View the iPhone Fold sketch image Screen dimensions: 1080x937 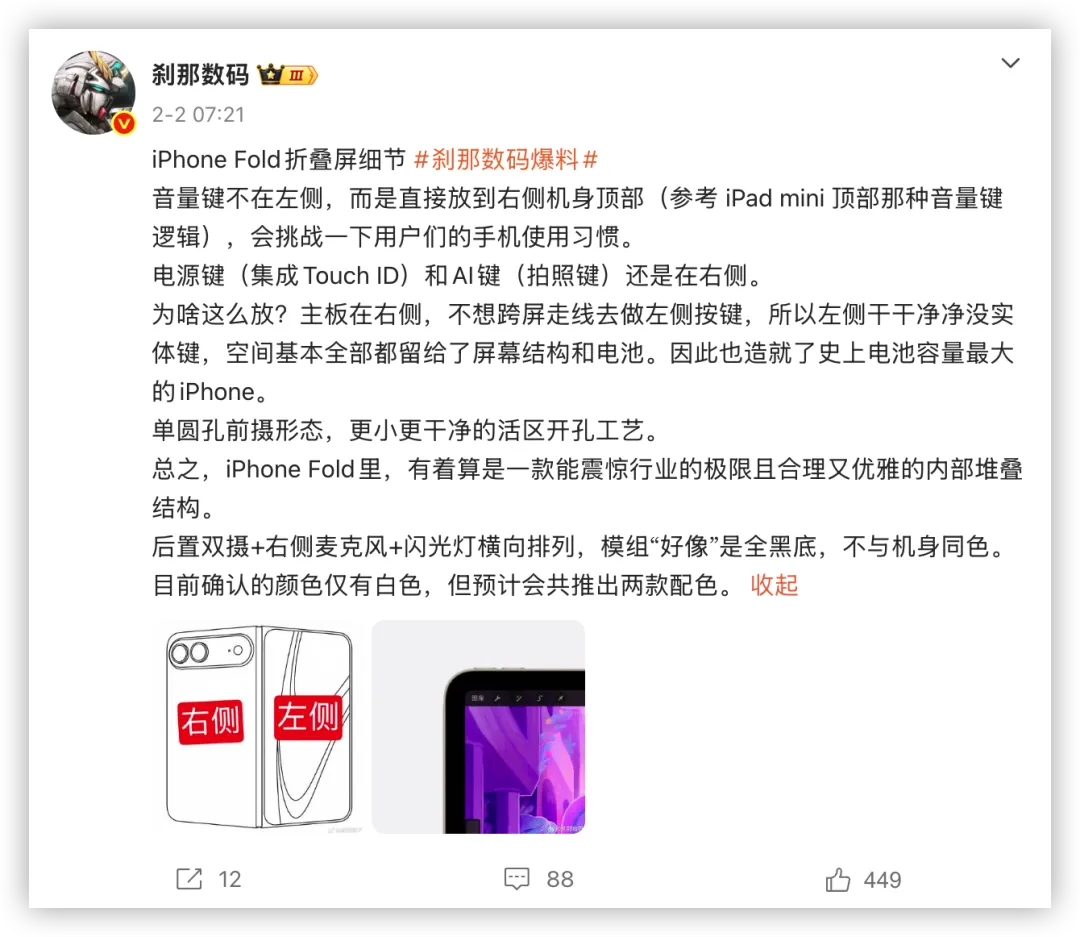tap(259, 727)
